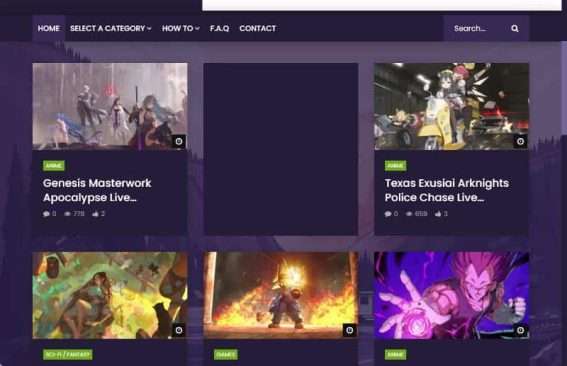
Task: Open the Contact page
Action: coord(257,28)
